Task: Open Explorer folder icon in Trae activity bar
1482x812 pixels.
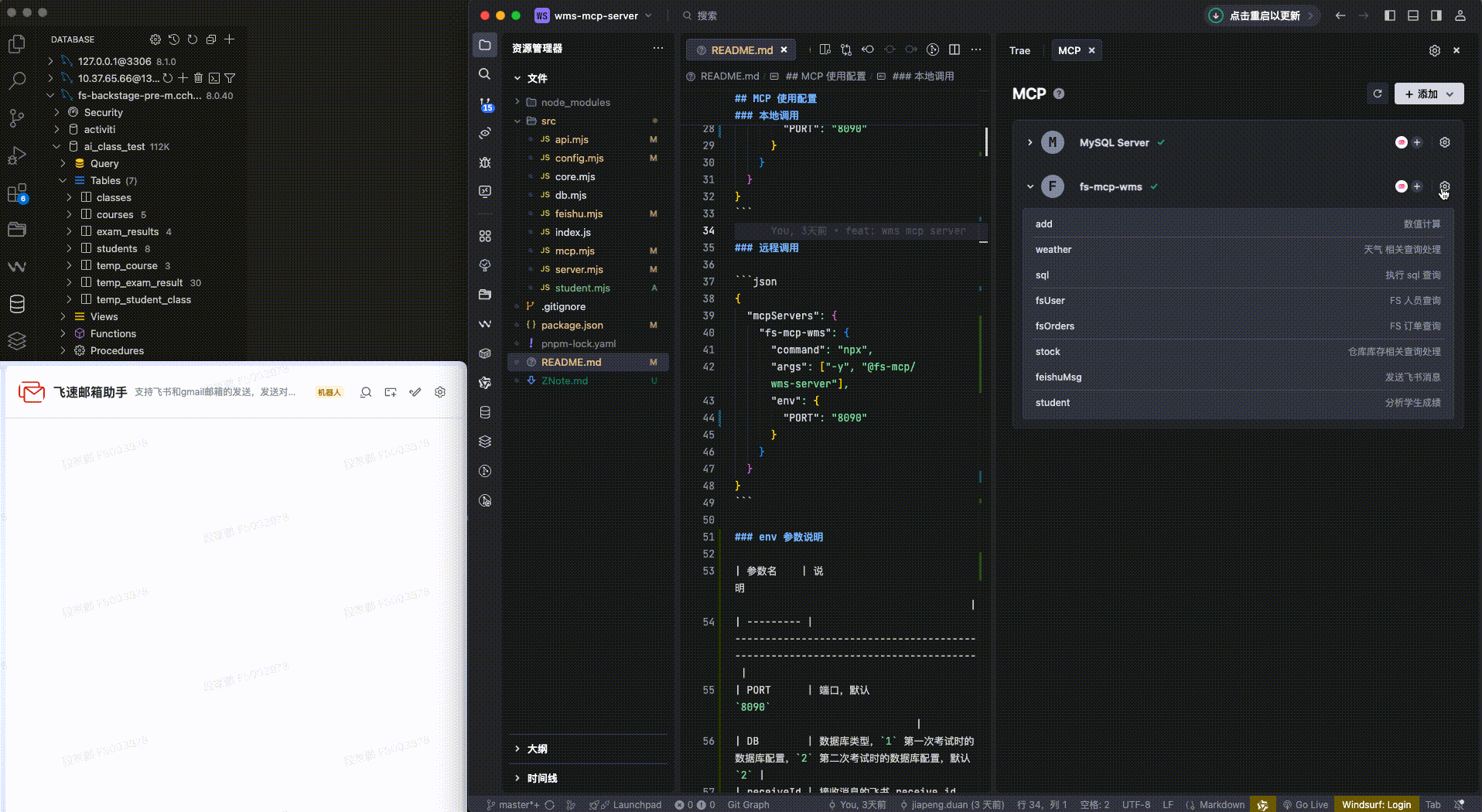Action: click(485, 45)
